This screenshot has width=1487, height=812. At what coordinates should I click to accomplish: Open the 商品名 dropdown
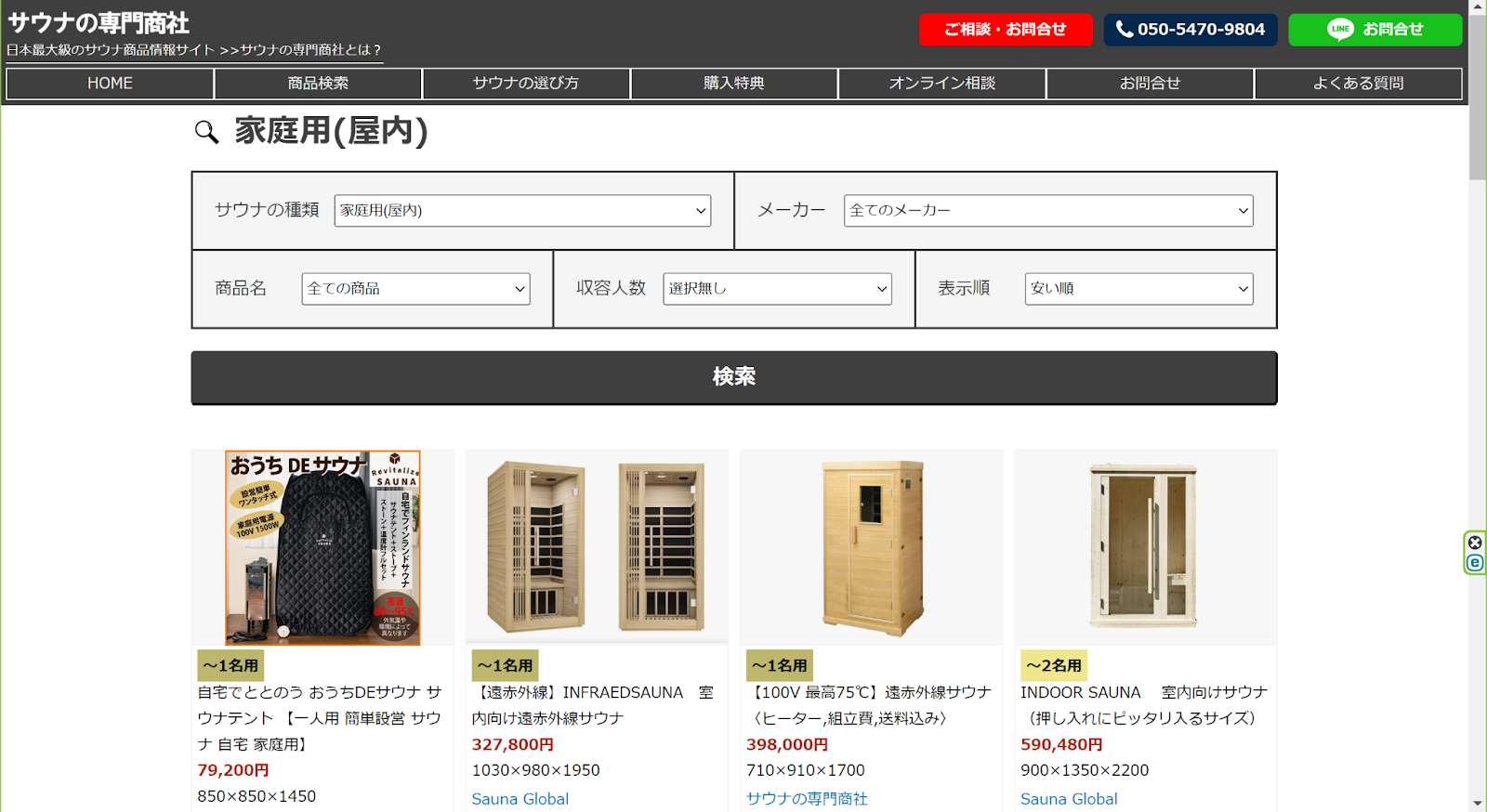[415, 289]
